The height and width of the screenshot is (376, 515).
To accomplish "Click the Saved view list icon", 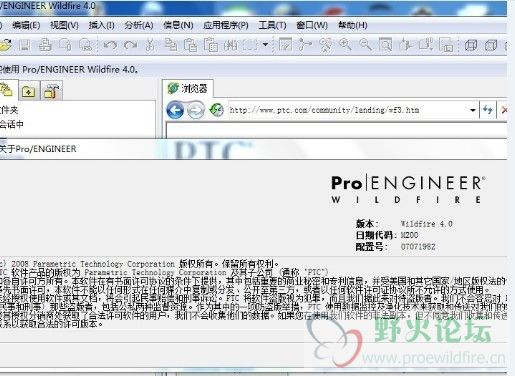I will [x=426, y=45].
